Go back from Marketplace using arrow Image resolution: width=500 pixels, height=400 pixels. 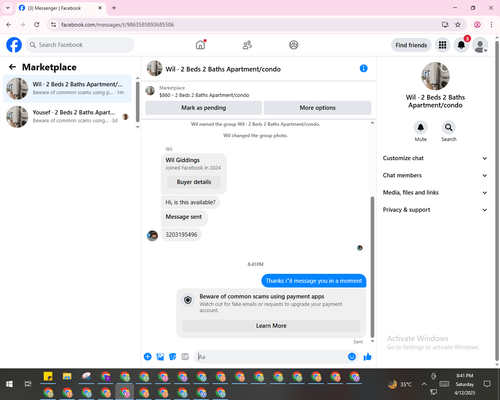click(12, 67)
